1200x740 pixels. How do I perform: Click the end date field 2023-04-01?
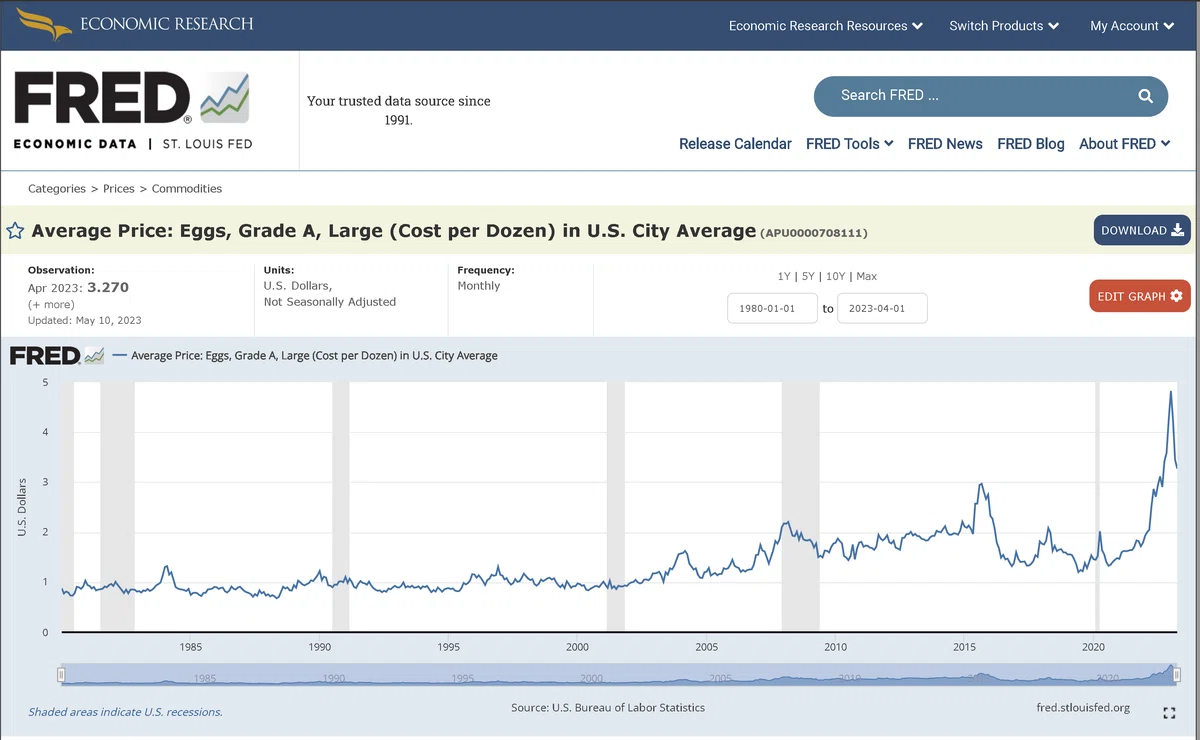tap(882, 309)
